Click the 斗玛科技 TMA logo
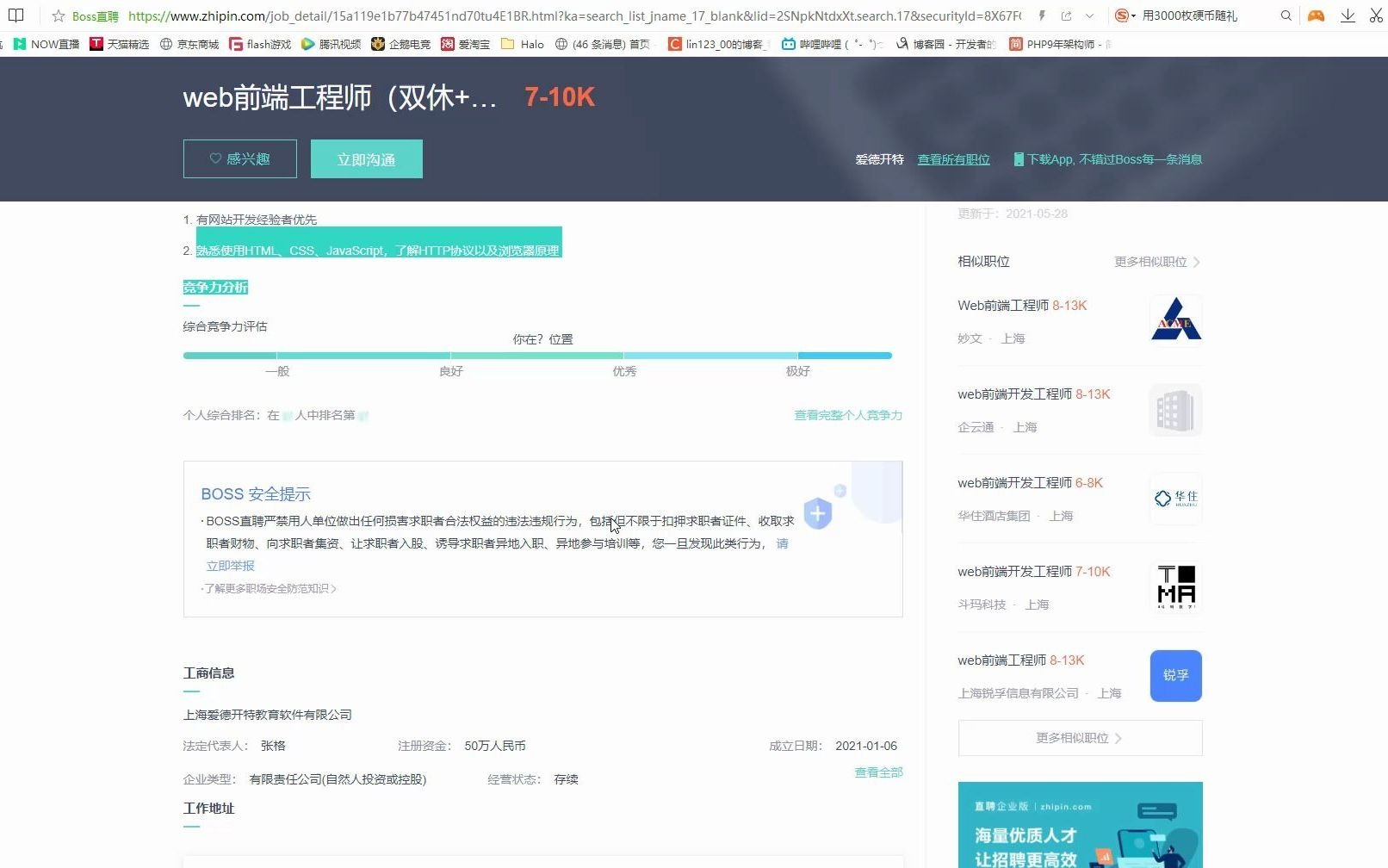 1175,586
